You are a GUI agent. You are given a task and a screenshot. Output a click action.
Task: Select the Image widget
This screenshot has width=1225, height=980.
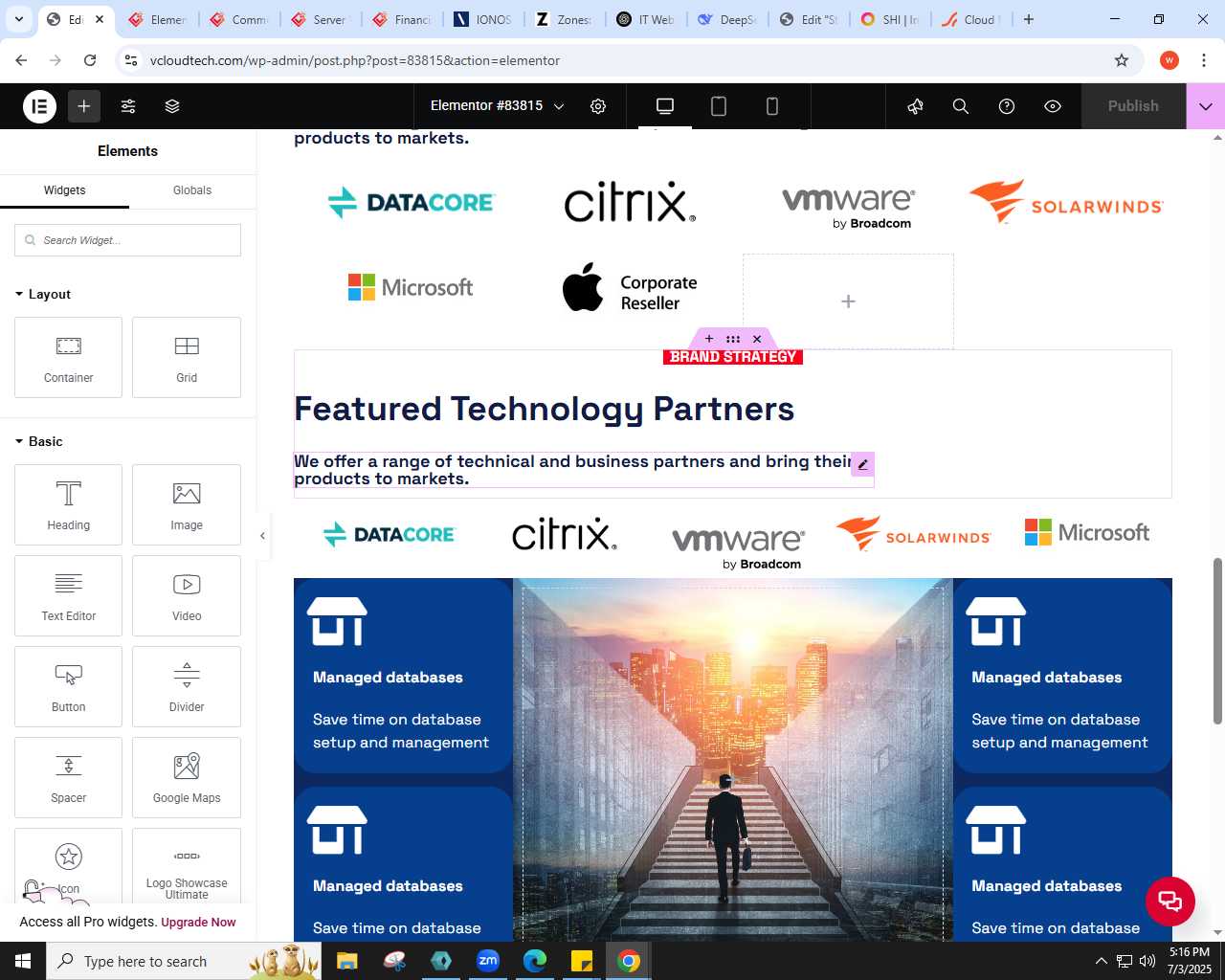point(187,504)
